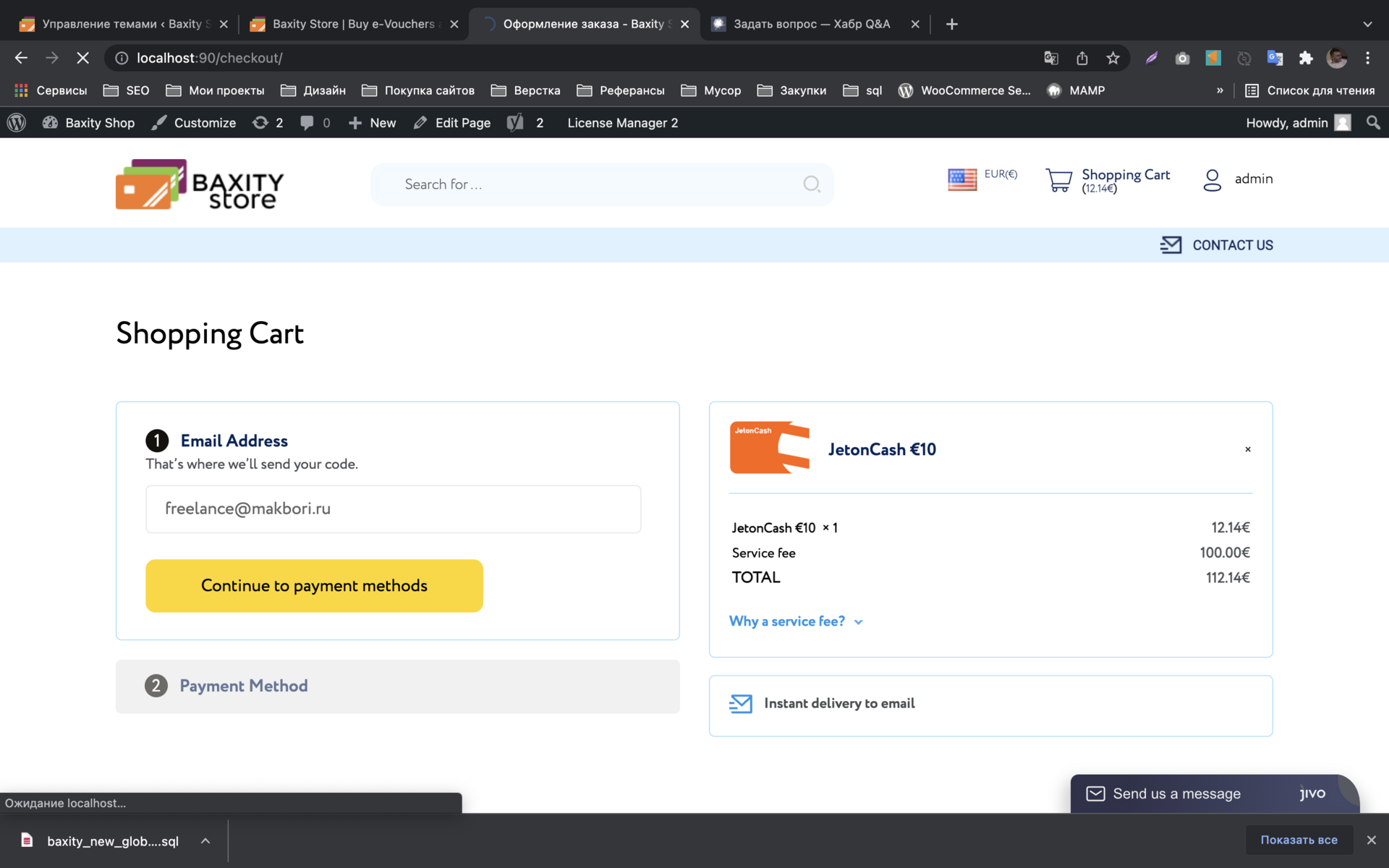Click the Contact Us envelope icon
Screen dimensions: 1389x868
[x=1171, y=245]
